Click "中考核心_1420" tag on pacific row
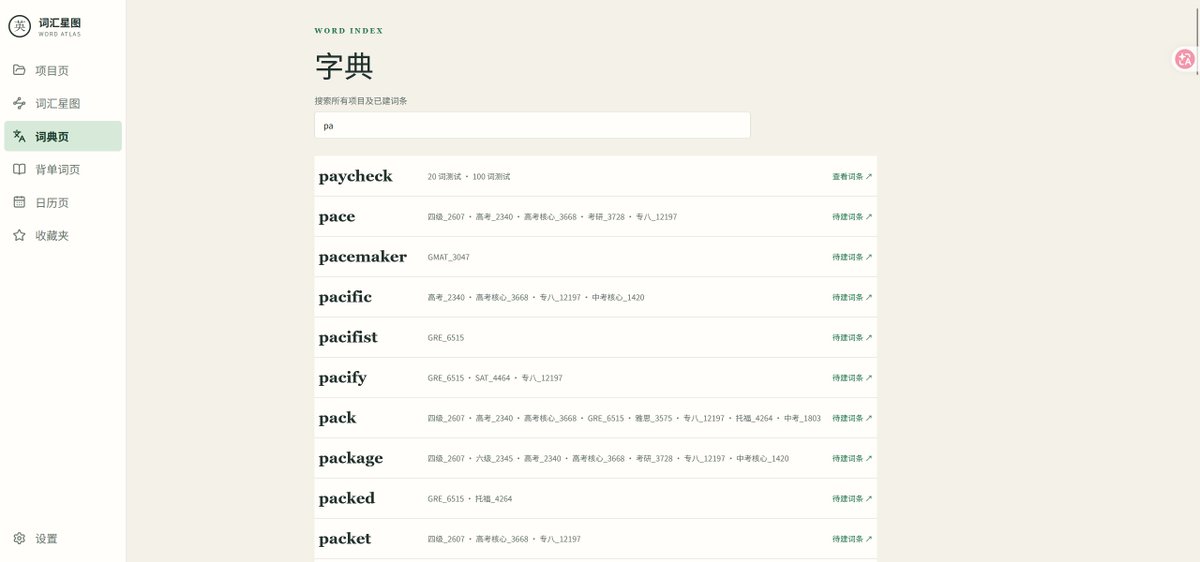 [618, 297]
